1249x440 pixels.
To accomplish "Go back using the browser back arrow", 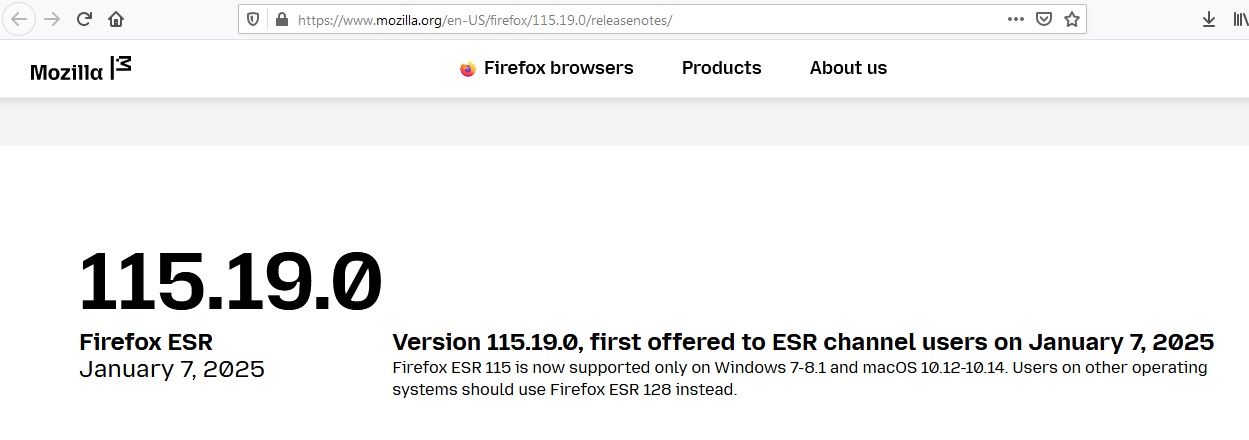I will [19, 19].
